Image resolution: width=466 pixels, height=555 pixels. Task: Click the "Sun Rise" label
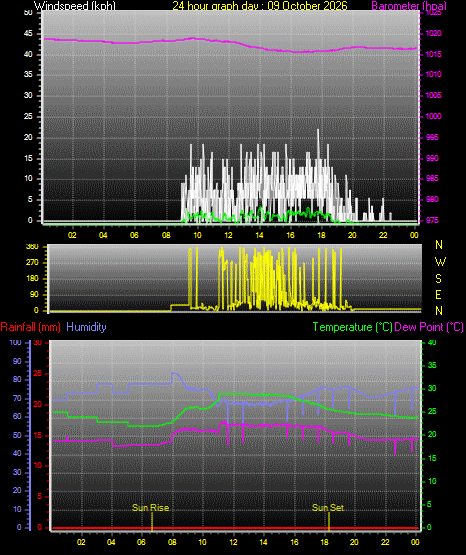pyautogui.click(x=150, y=508)
